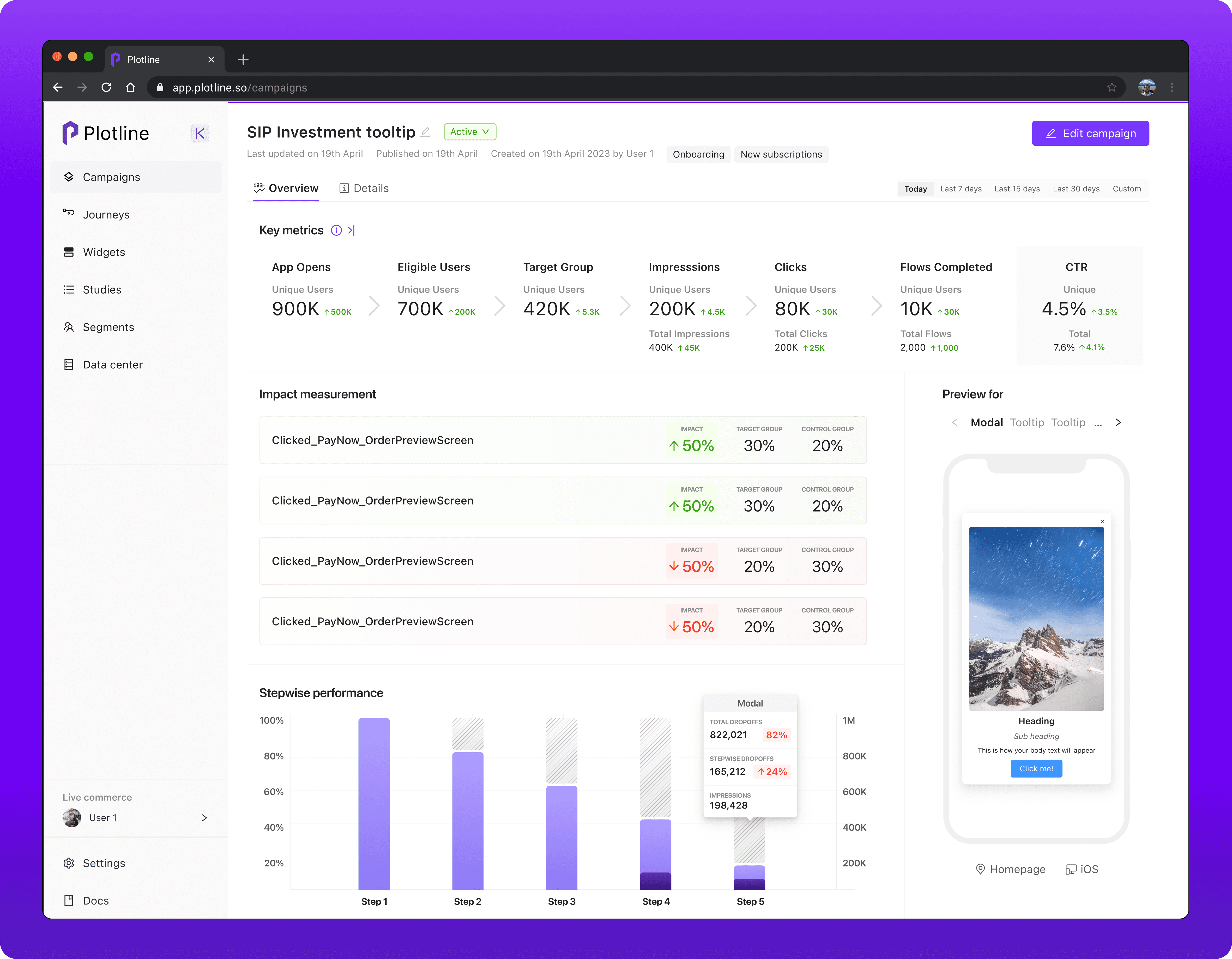Bookmark page with the star icon
This screenshot has height=959, width=1232.
1111,87
